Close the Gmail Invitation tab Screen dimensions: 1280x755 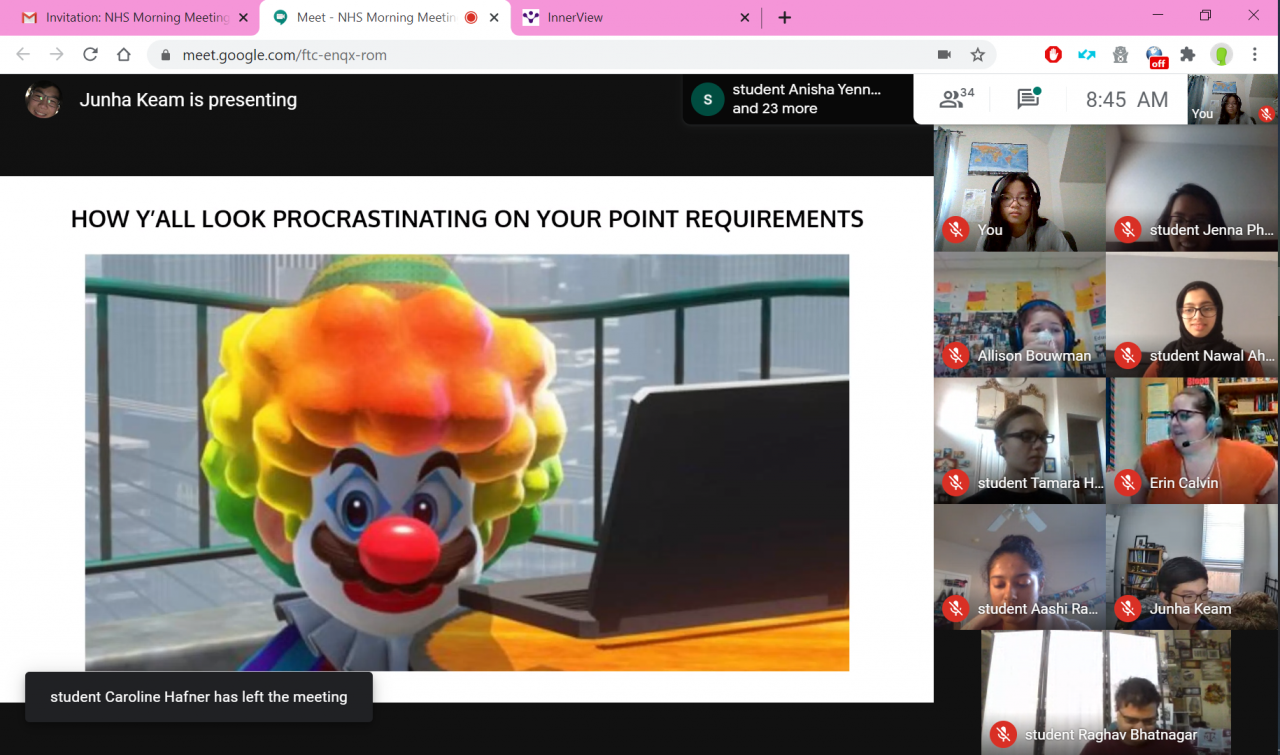point(243,17)
